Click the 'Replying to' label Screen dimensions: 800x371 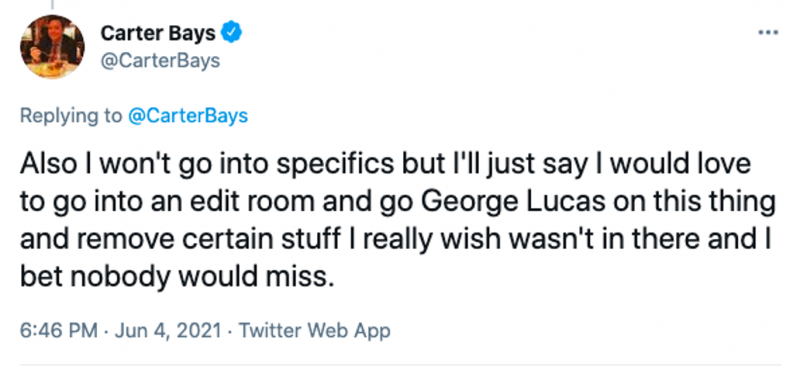pyautogui.click(x=71, y=116)
